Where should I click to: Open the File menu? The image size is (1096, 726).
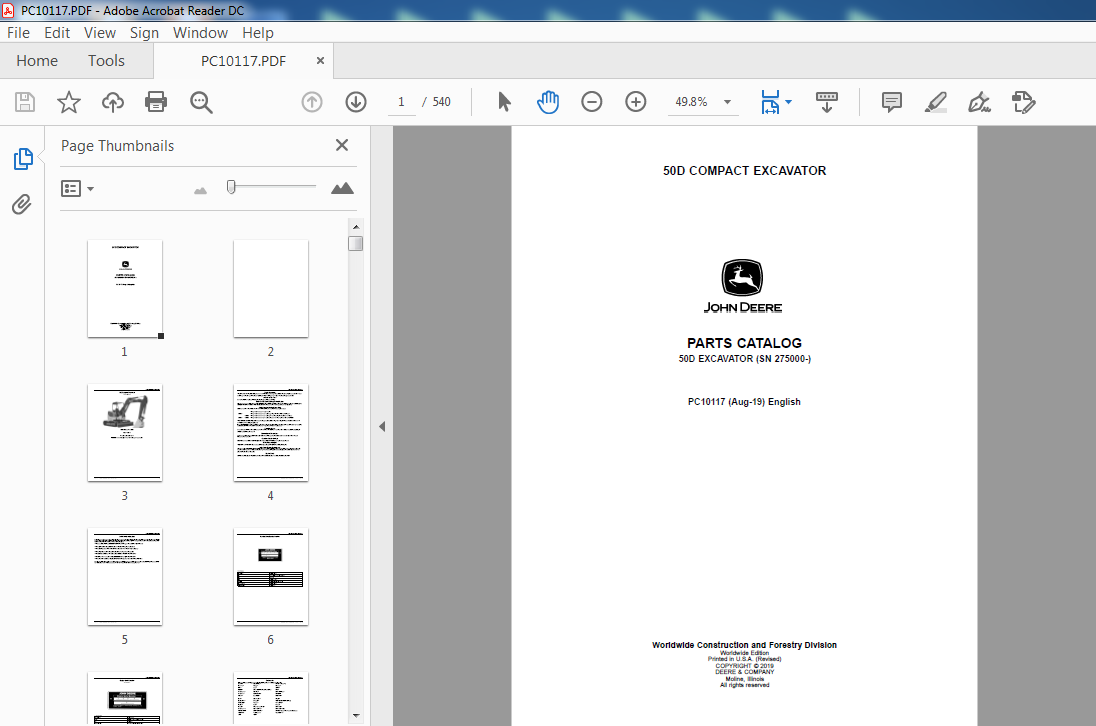tap(18, 33)
